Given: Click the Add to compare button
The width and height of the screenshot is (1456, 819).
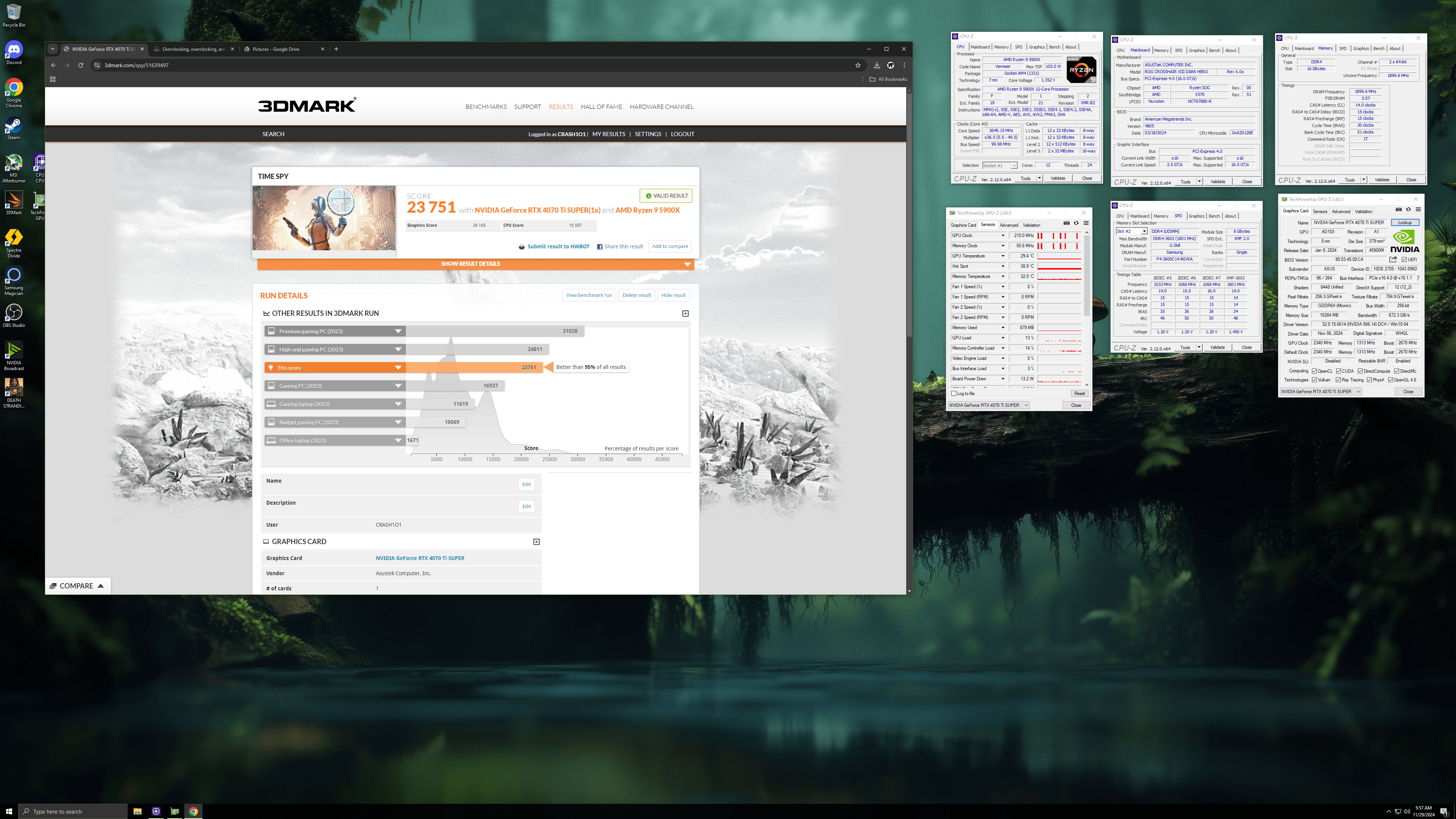Looking at the screenshot, I should (670, 246).
